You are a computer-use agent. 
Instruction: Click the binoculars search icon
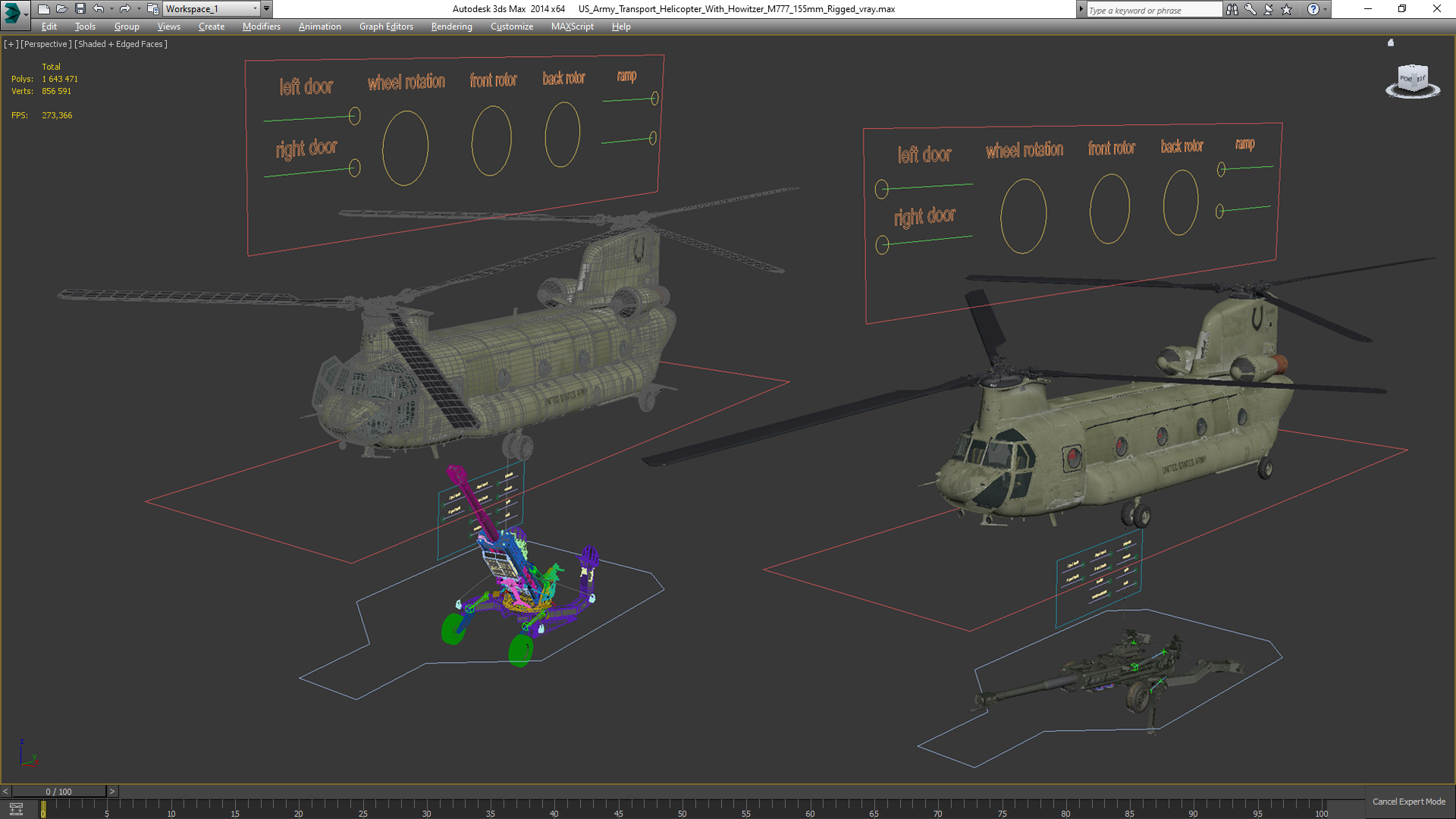click(1232, 9)
